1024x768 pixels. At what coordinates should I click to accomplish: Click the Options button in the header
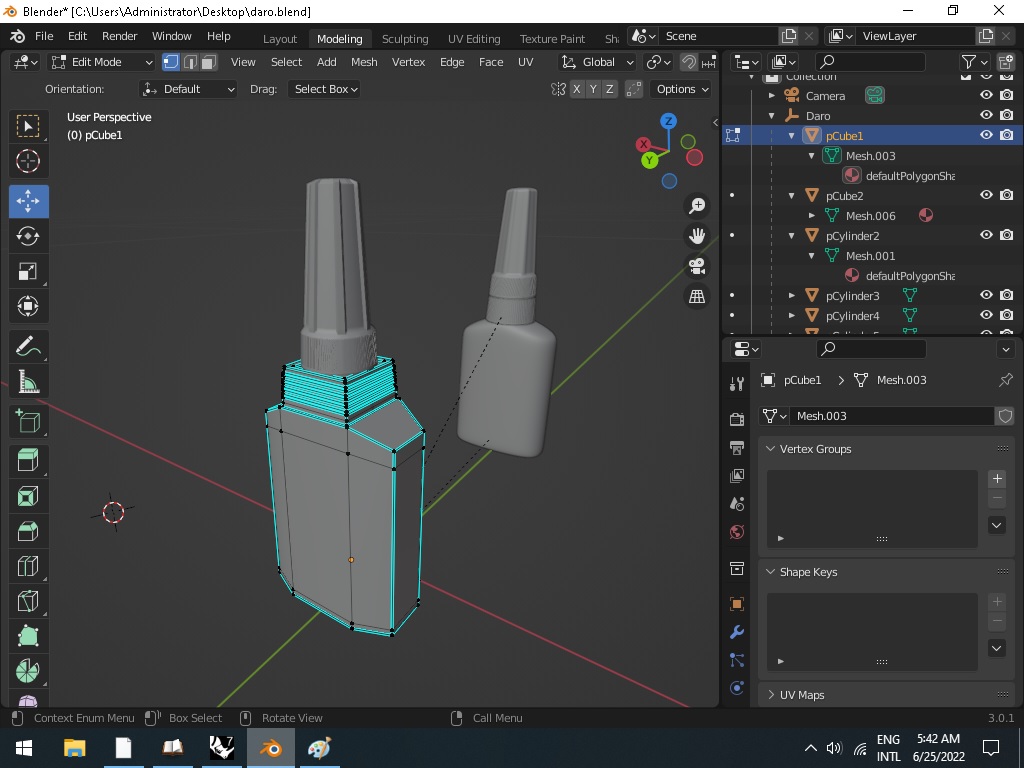click(680, 89)
